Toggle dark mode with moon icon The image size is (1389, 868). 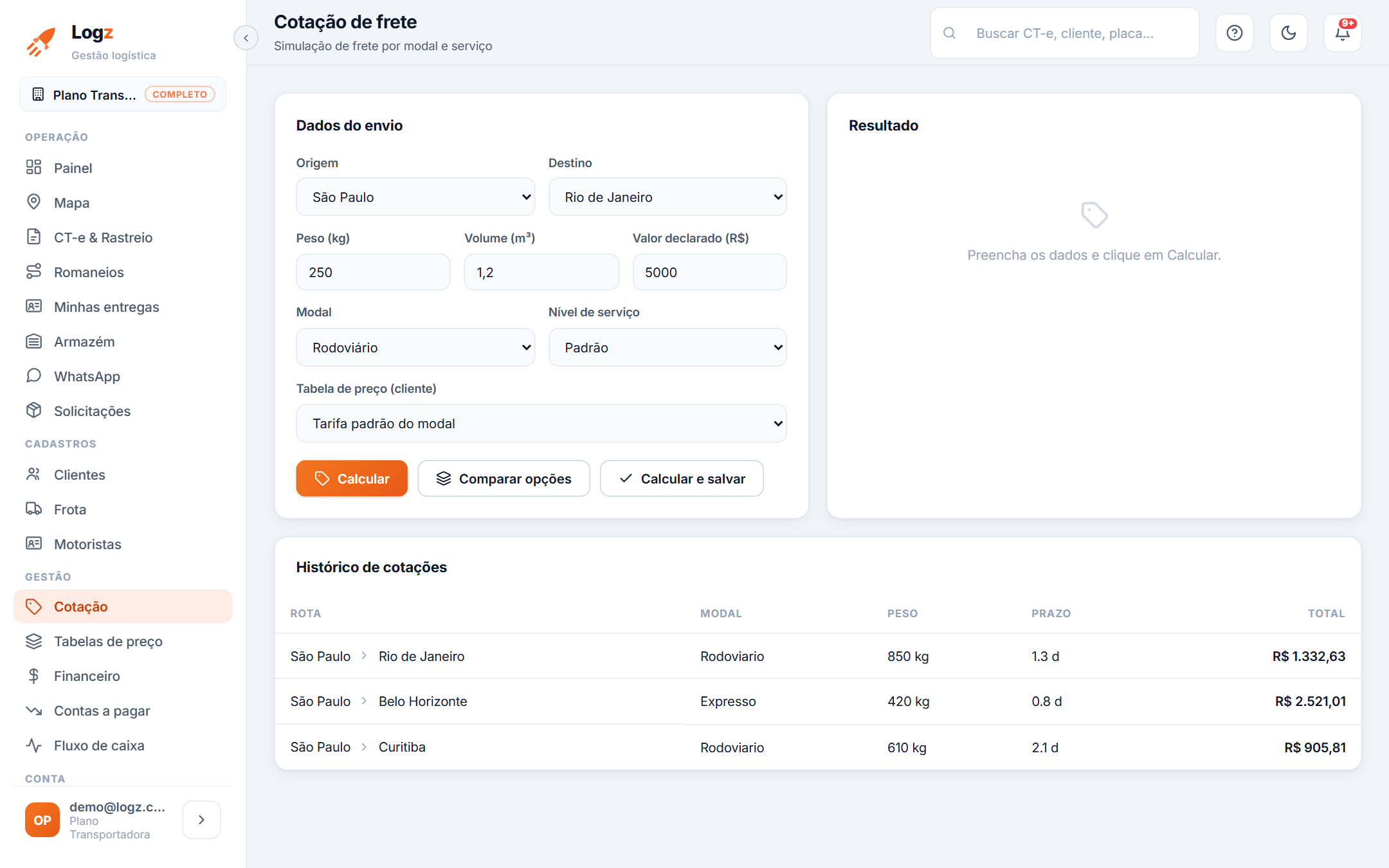point(1288,33)
